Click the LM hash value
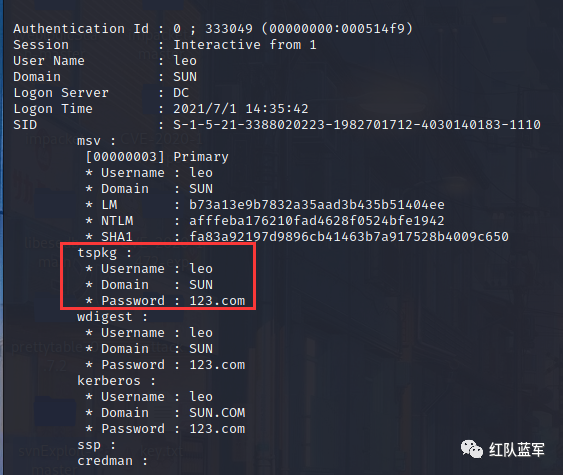The height and width of the screenshot is (475, 563). 317,205
